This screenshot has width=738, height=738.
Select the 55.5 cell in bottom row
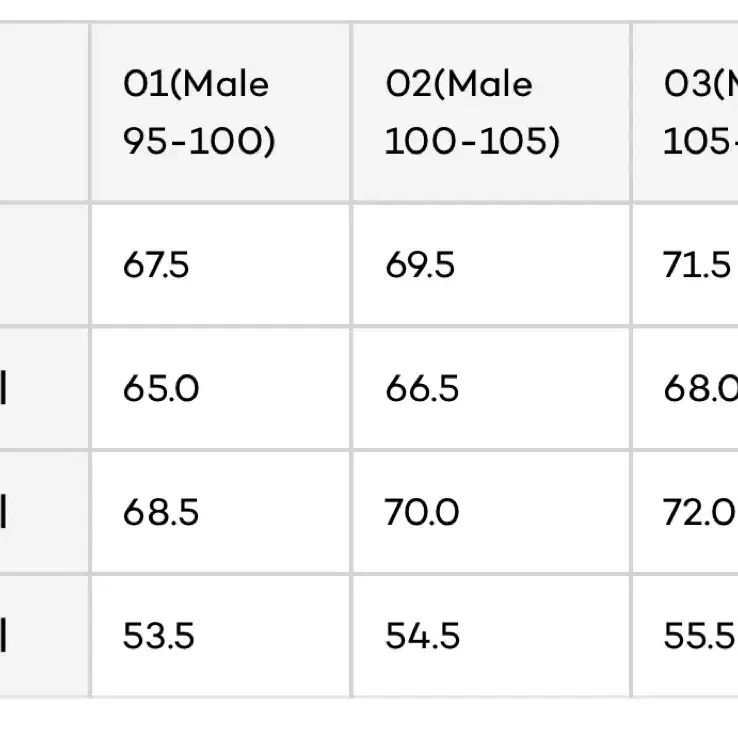pos(685,636)
